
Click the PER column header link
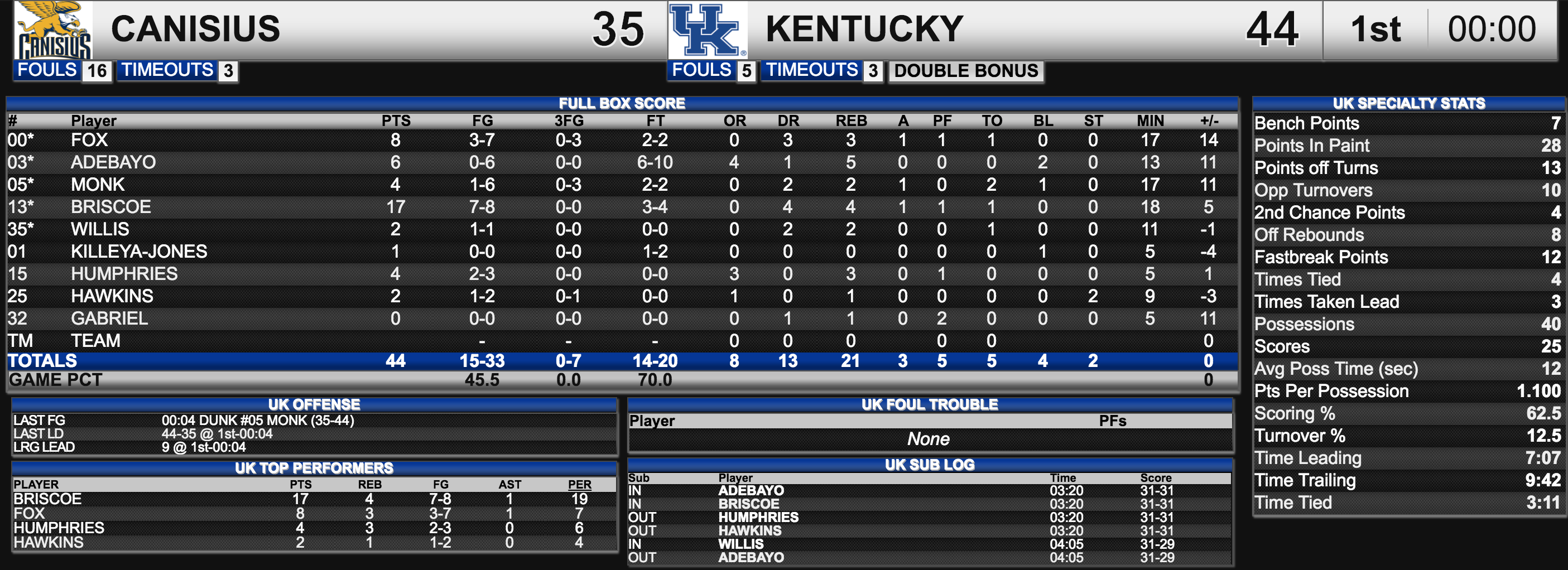pos(579,484)
